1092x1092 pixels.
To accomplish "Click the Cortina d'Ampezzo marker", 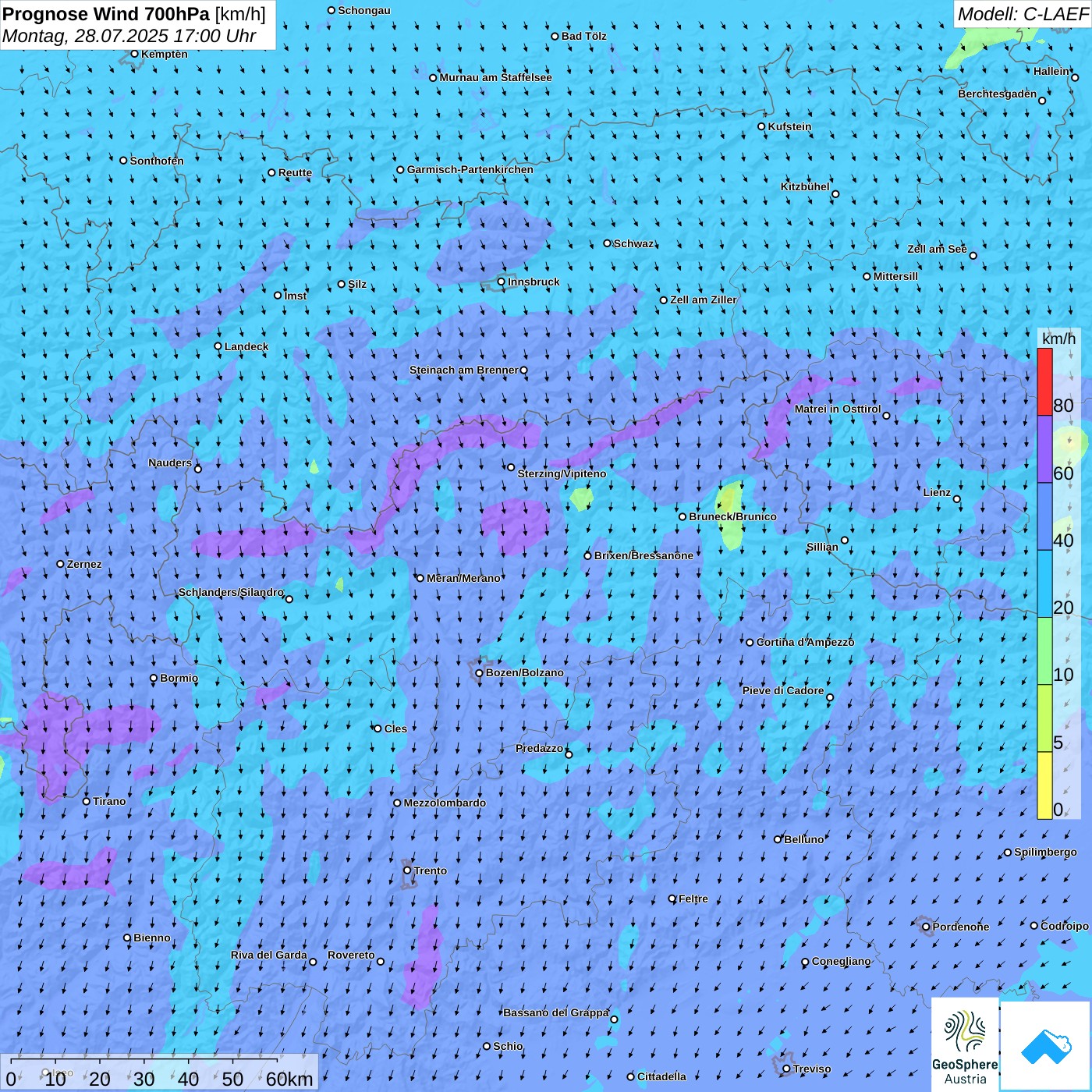I will click(x=750, y=642).
